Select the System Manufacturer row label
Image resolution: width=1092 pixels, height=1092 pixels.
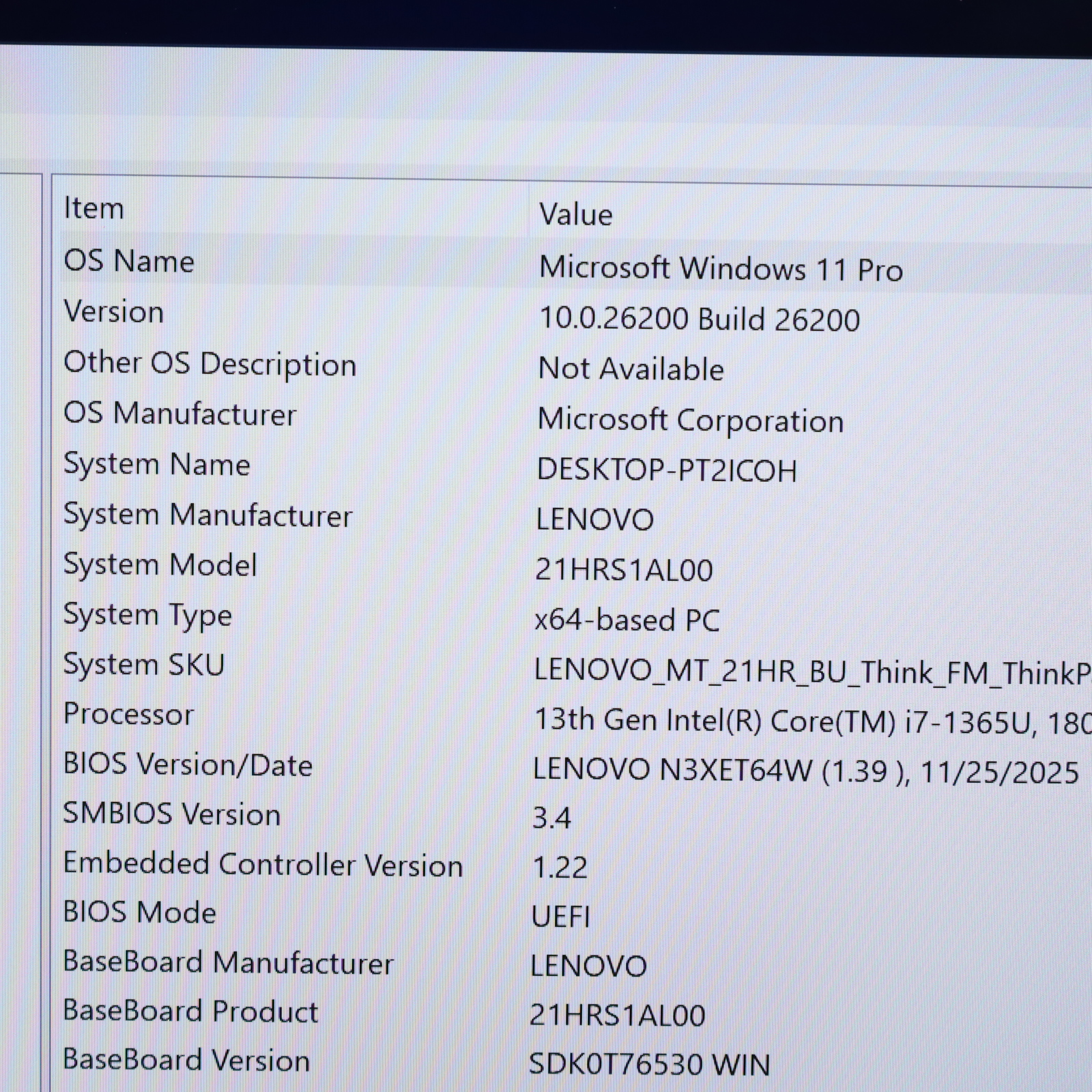[208, 515]
